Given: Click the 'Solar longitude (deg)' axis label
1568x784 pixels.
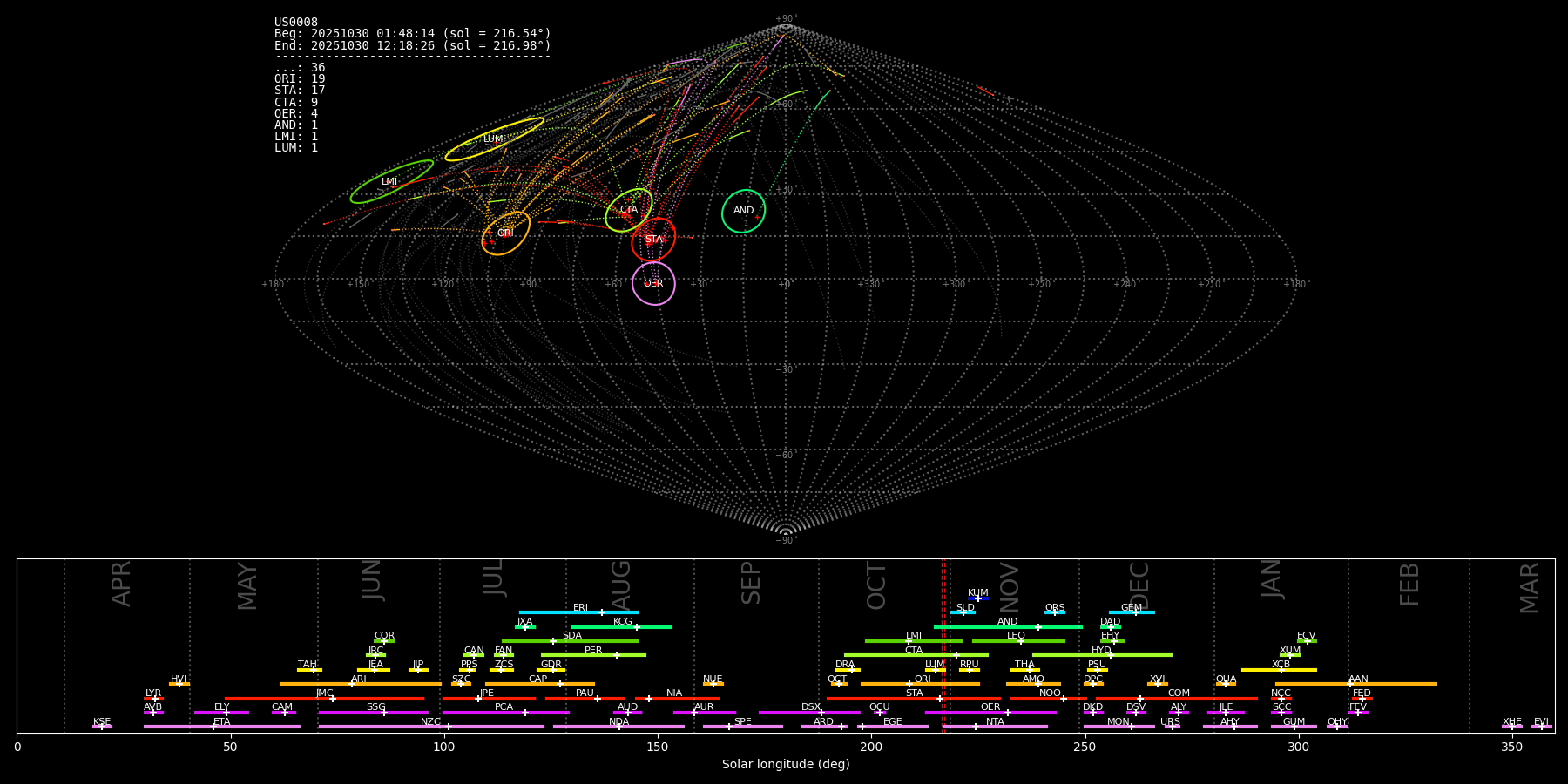Looking at the screenshot, I should point(786,765).
